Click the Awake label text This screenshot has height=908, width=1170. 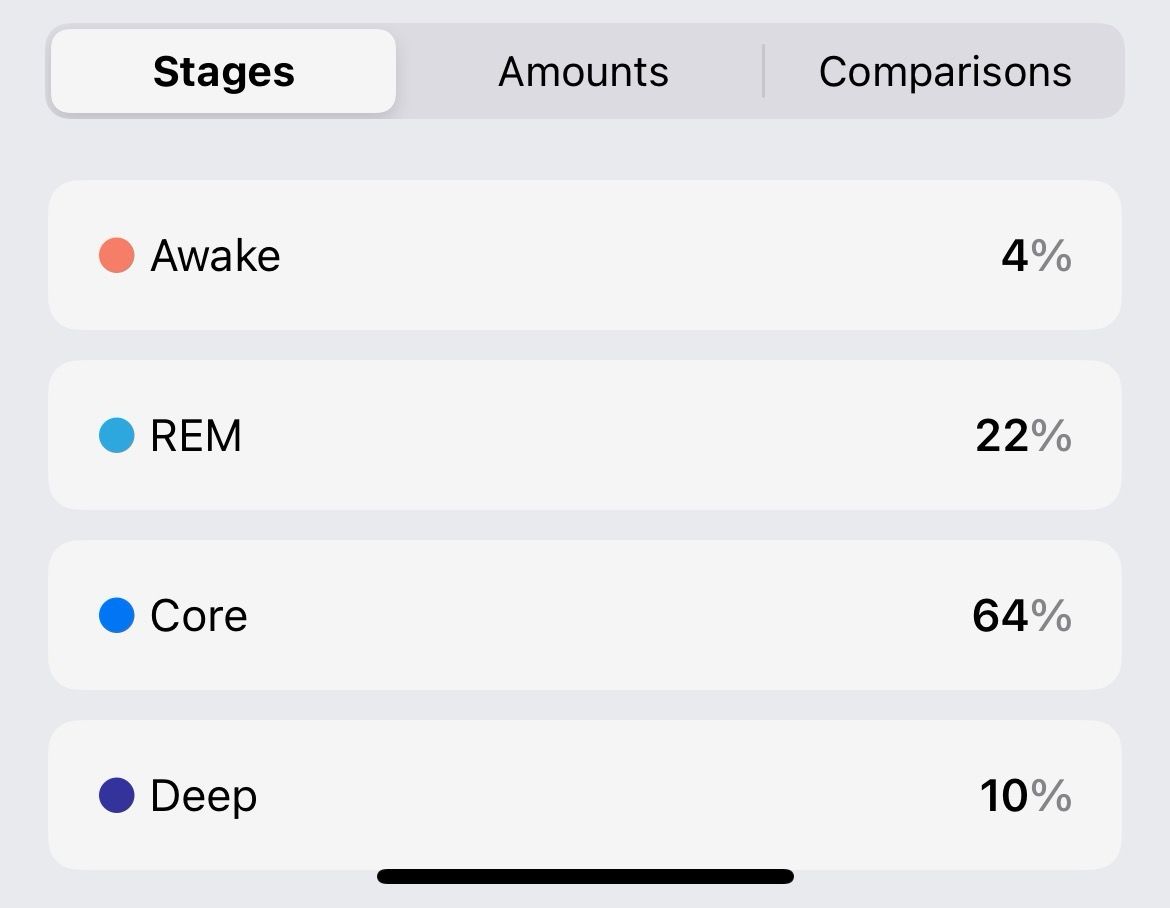click(x=215, y=256)
